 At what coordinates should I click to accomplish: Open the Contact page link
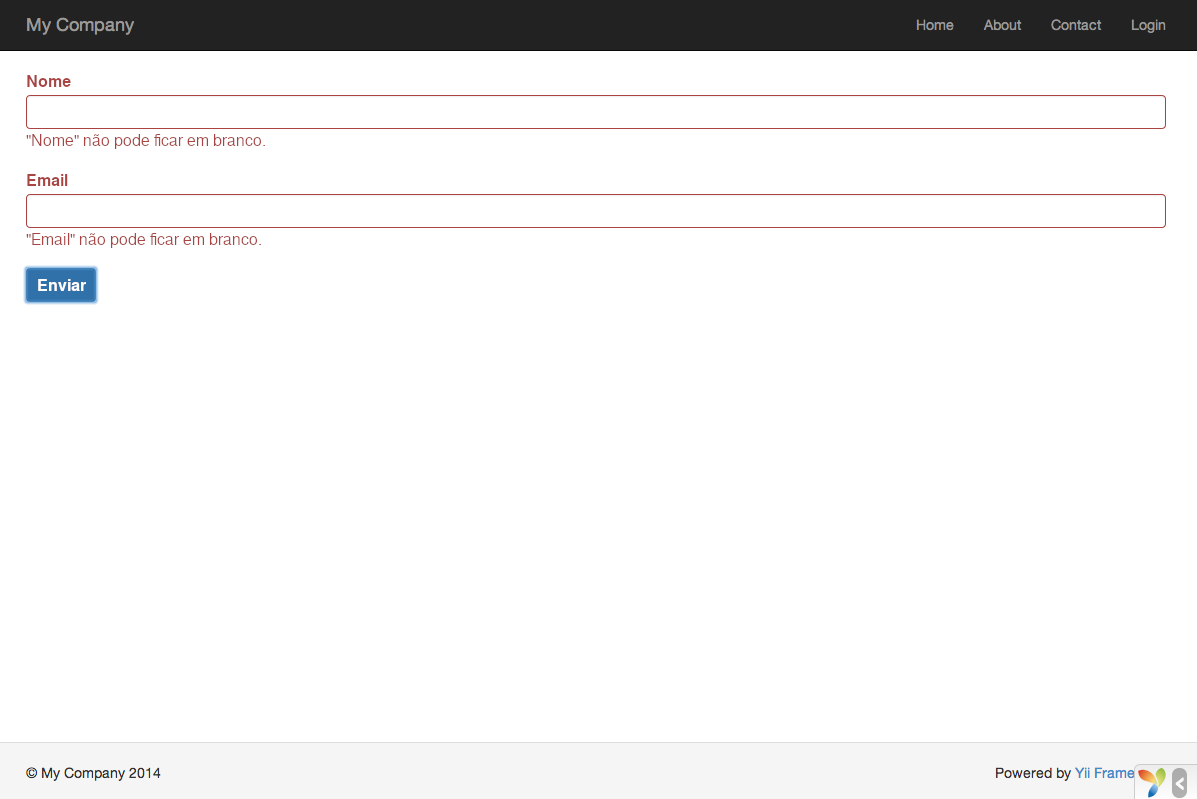pyautogui.click(x=1076, y=25)
